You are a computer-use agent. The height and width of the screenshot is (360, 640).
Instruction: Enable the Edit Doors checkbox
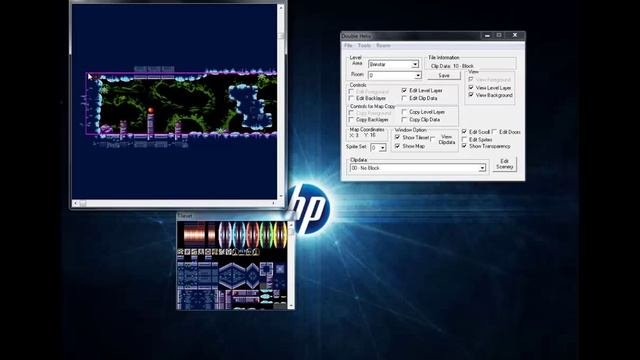(x=494, y=132)
